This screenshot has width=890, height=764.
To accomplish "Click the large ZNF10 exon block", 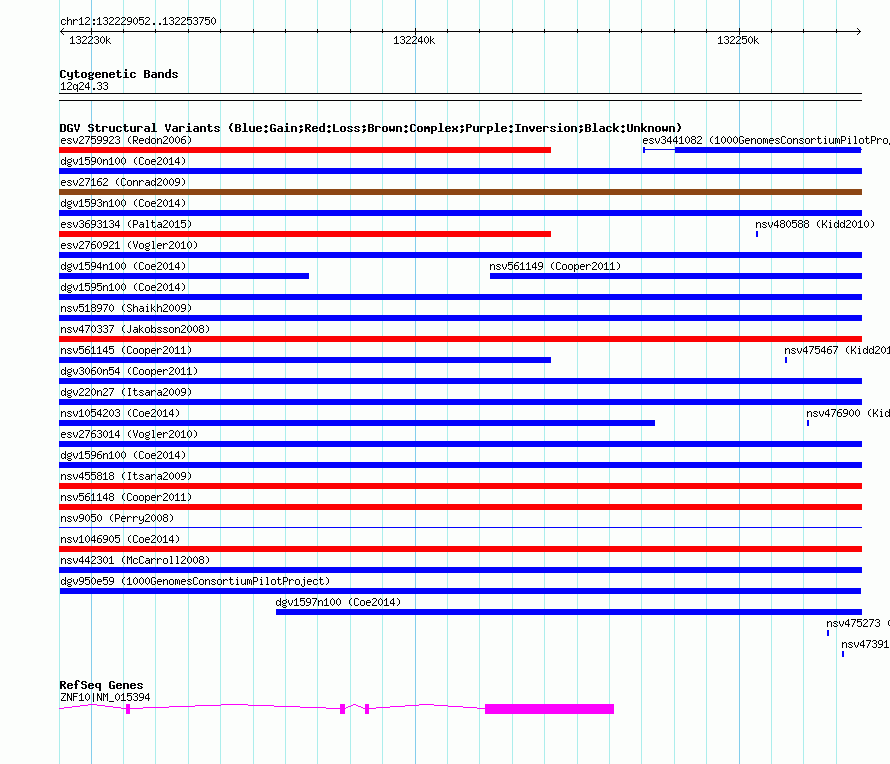I will pyautogui.click(x=549, y=709).
